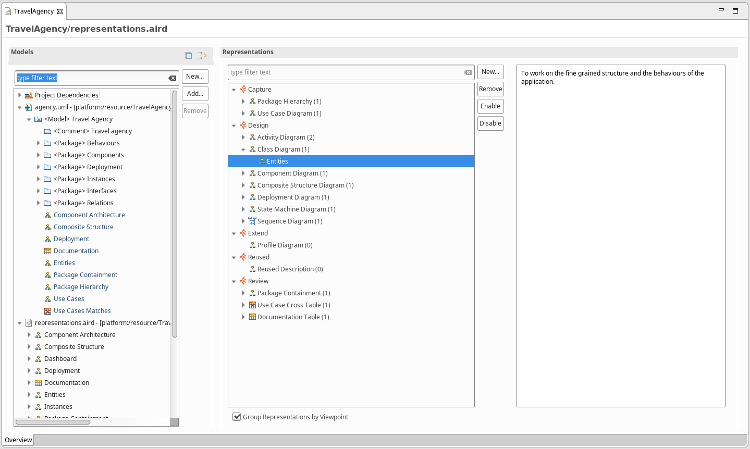The width and height of the screenshot is (750, 449).
Task: Click the Activity Diagram icon
Action: pyautogui.click(x=253, y=137)
